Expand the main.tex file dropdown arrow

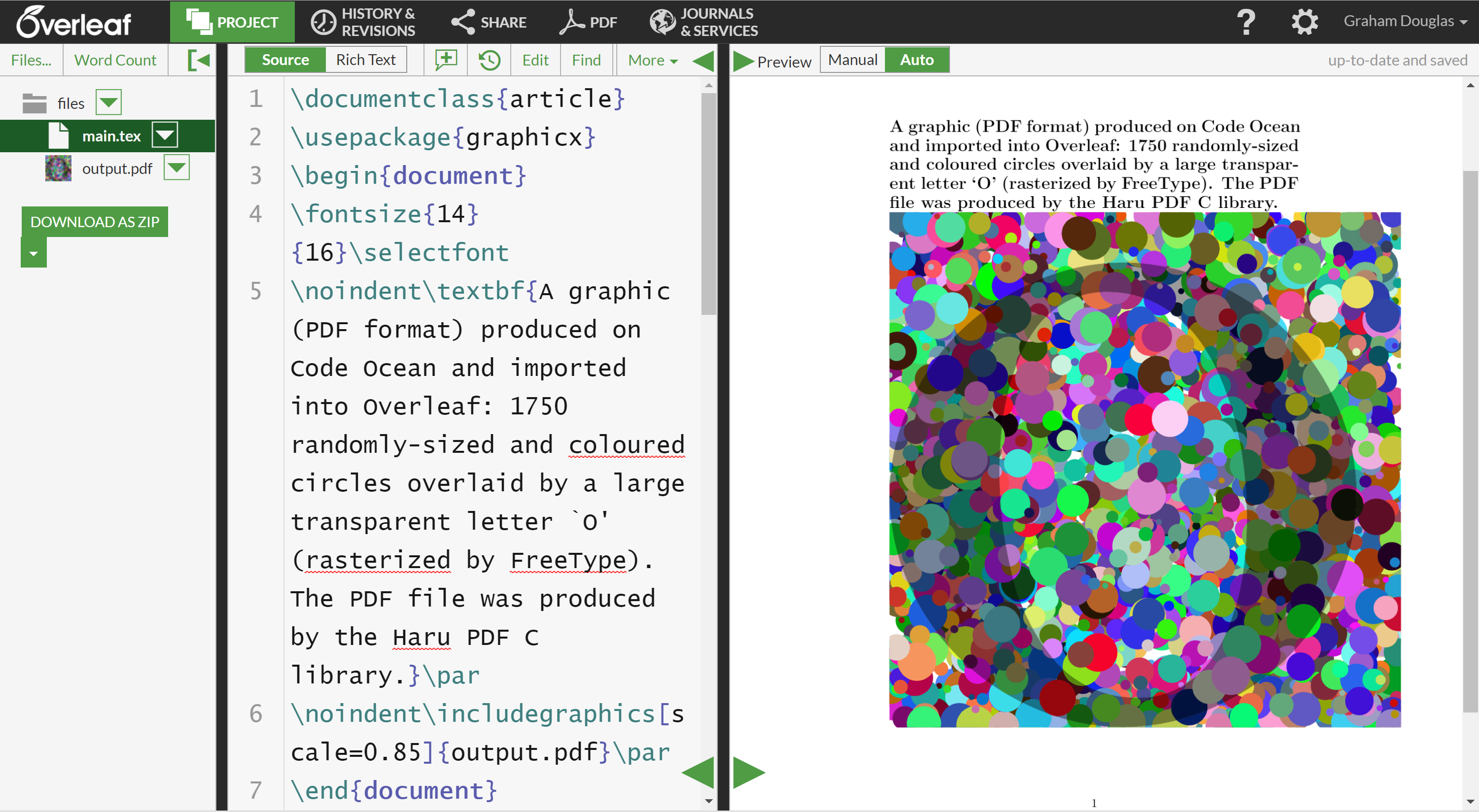[x=165, y=135]
